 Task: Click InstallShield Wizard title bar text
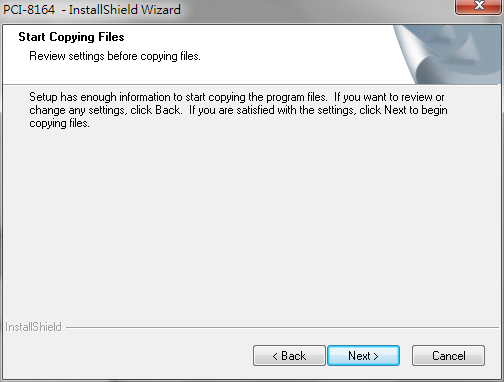pyautogui.click(x=125, y=10)
